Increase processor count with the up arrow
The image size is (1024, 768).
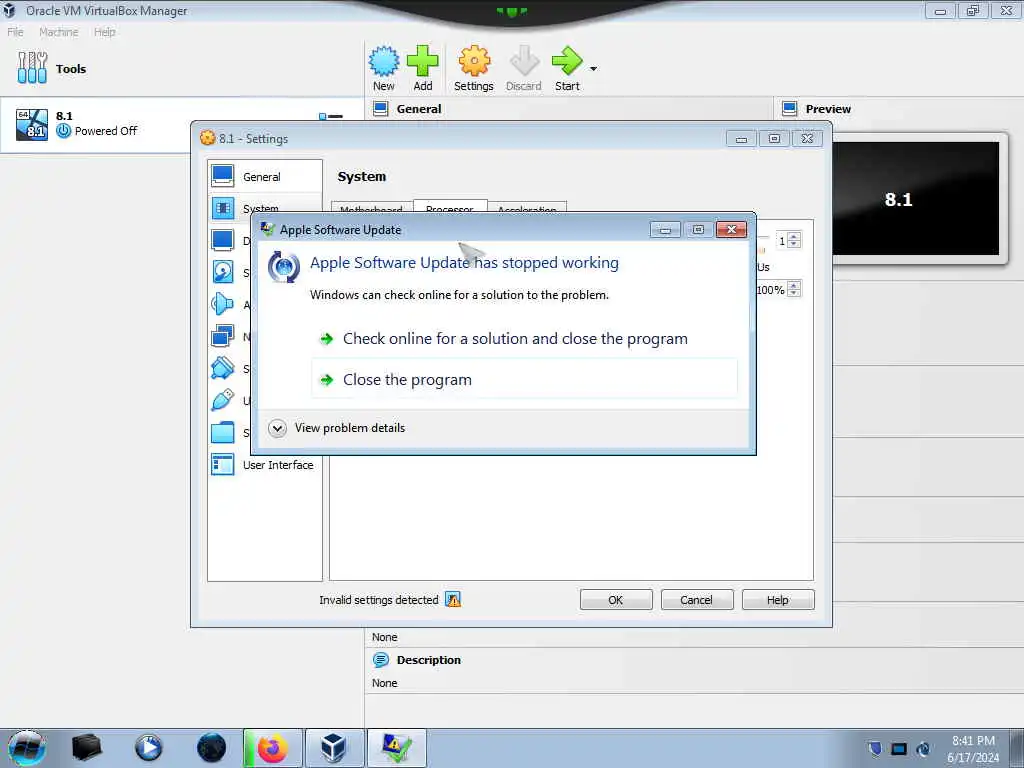coord(794,237)
